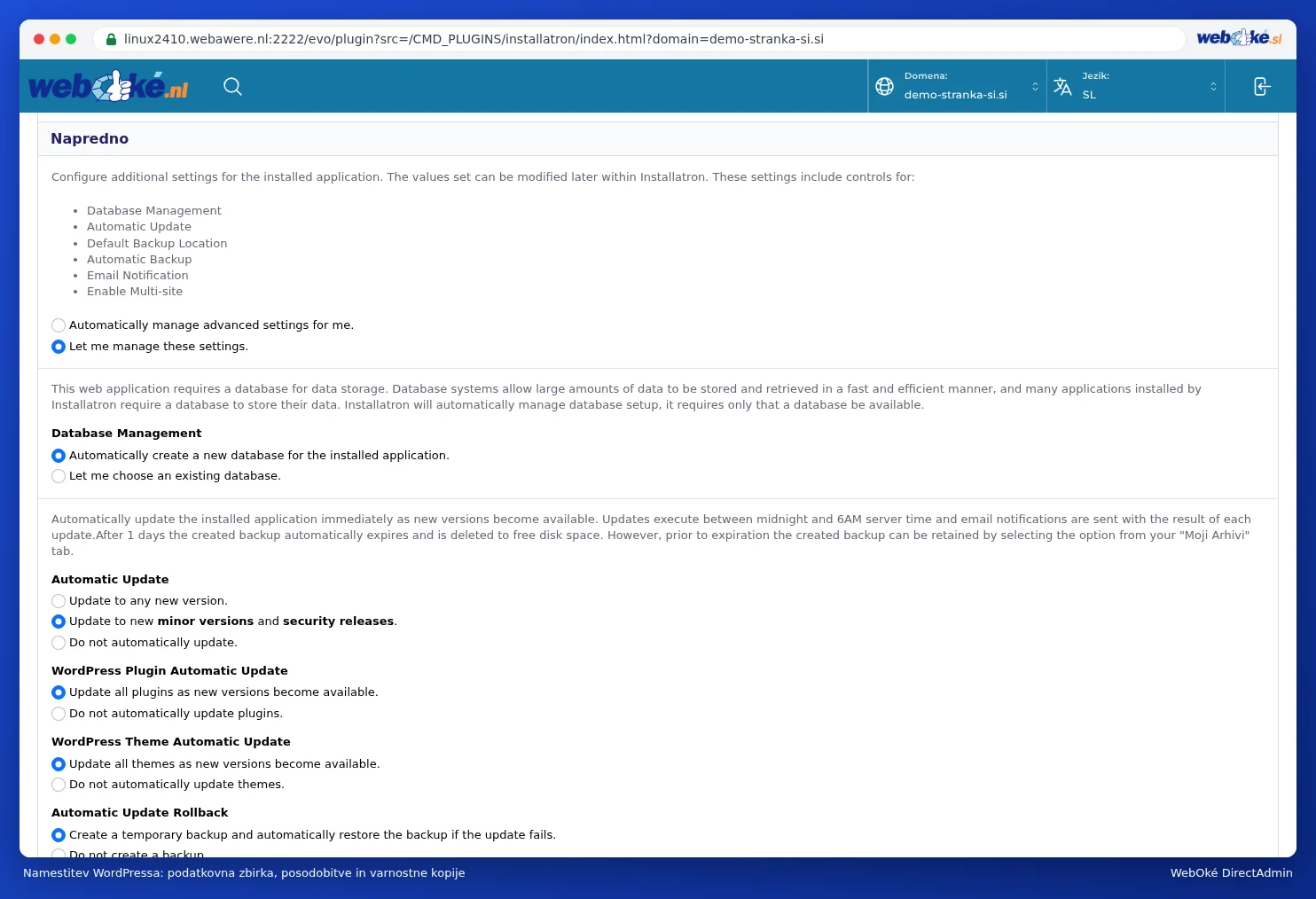Click WordPress Plugin Automatic Update heading

pyautogui.click(x=169, y=671)
